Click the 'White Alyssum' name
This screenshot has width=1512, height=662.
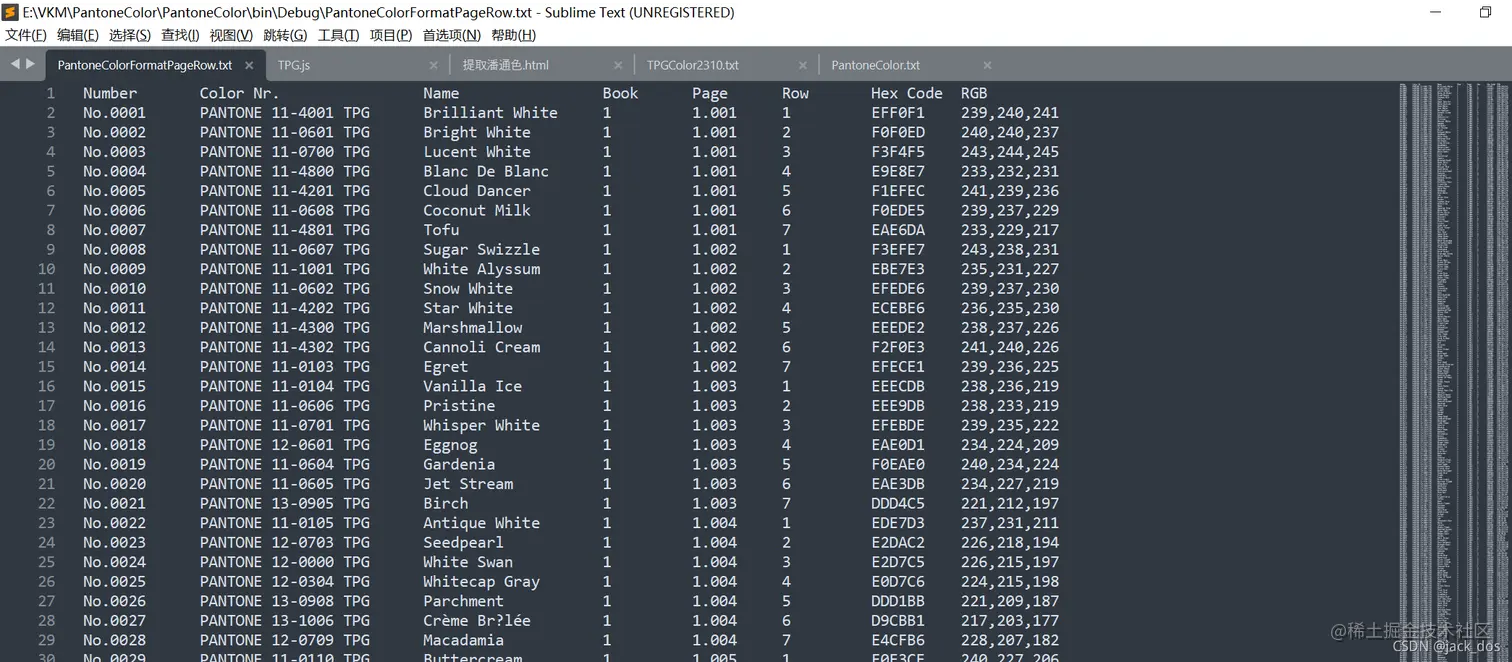click(481, 269)
